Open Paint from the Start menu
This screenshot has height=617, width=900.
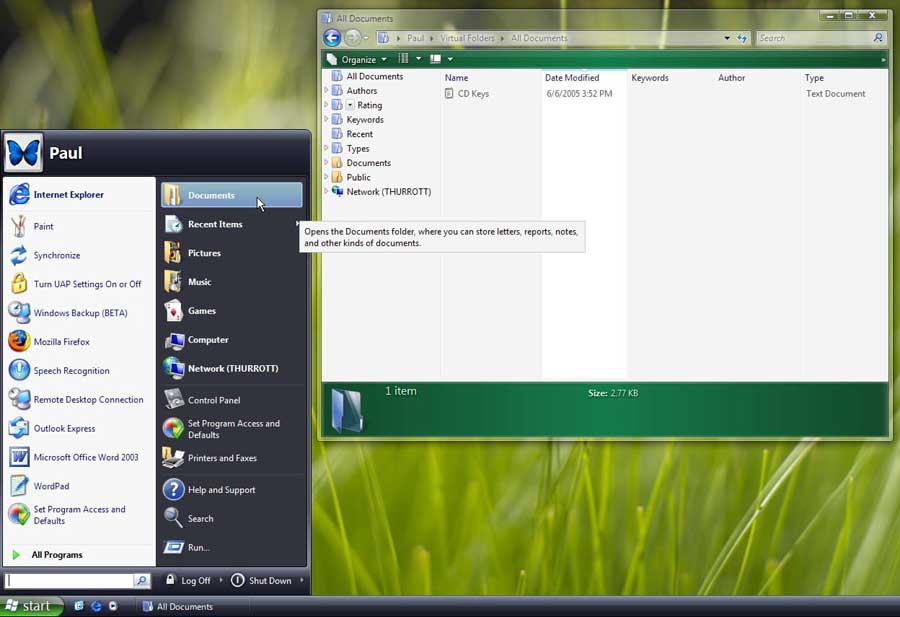[x=43, y=227]
